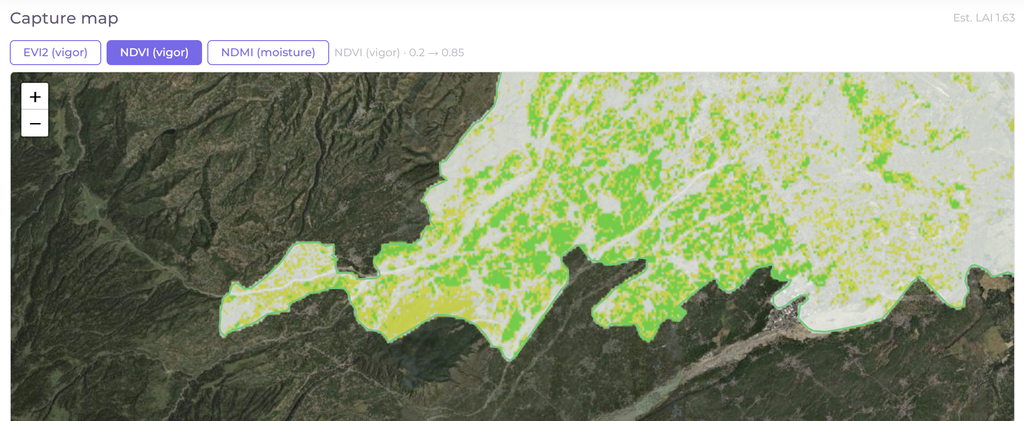Click the Capture map heading

tap(64, 18)
